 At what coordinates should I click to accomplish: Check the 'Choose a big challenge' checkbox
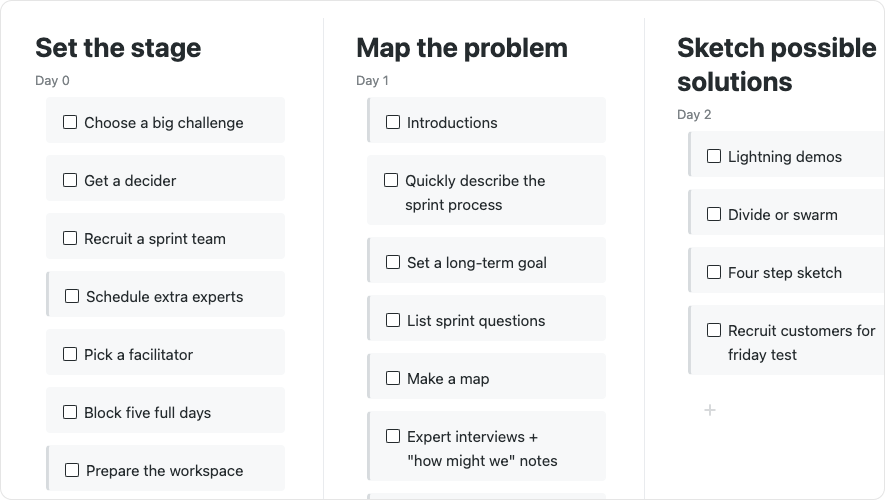coord(70,122)
